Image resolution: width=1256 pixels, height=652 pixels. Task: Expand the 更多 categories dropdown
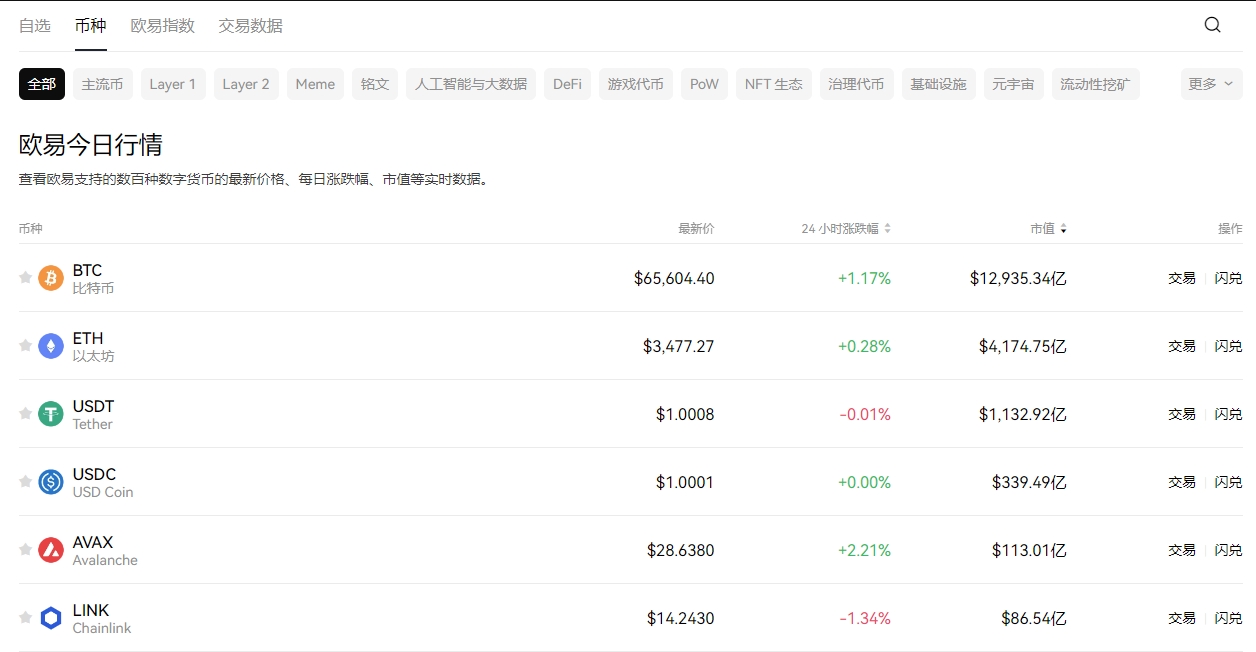[x=1211, y=84]
